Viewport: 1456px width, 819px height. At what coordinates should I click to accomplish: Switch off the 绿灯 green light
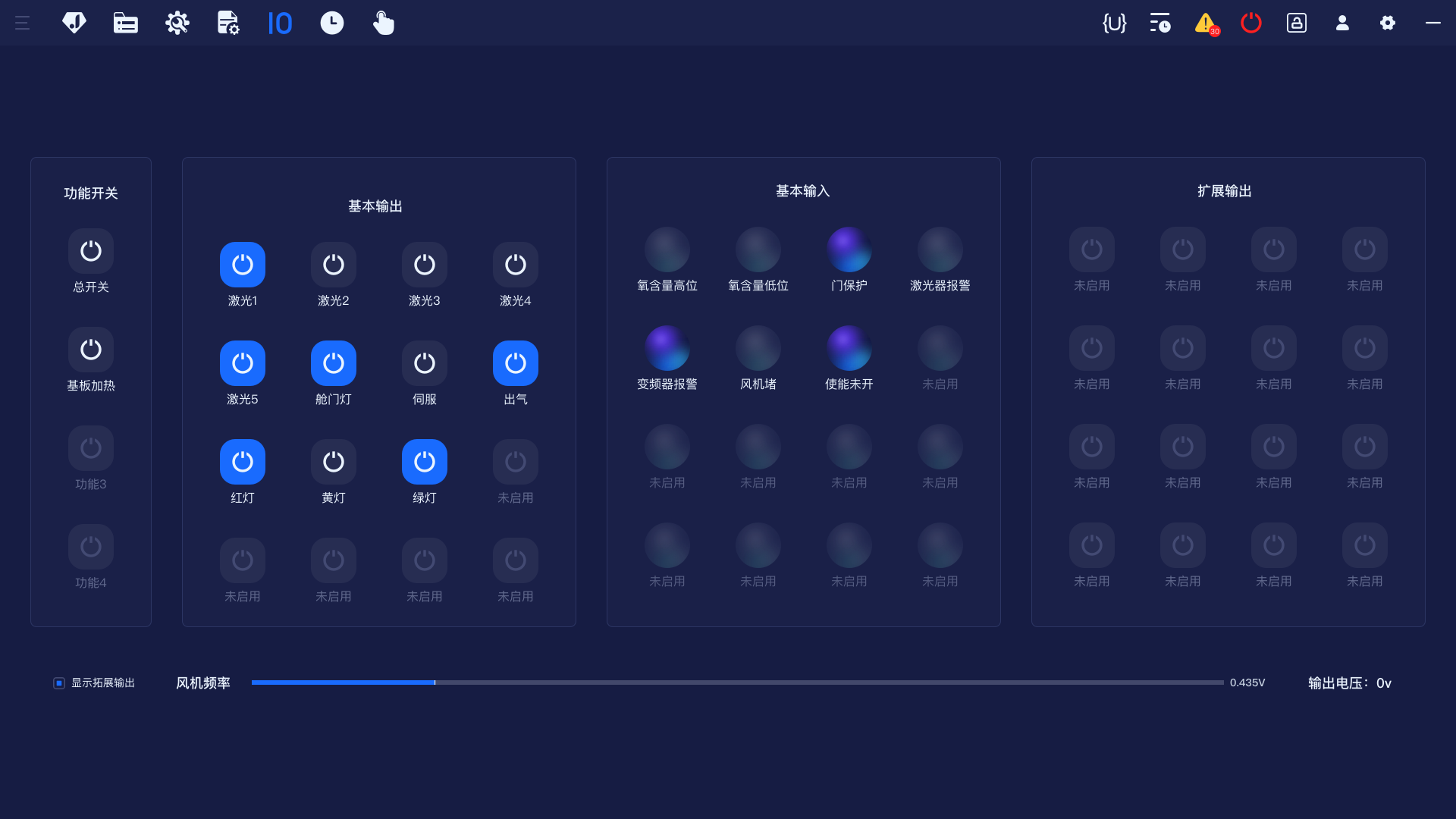point(425,462)
